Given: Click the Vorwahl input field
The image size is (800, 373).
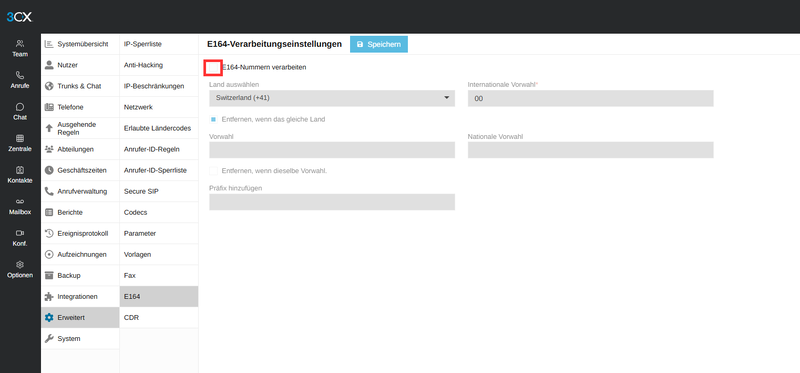Looking at the screenshot, I should coord(332,150).
